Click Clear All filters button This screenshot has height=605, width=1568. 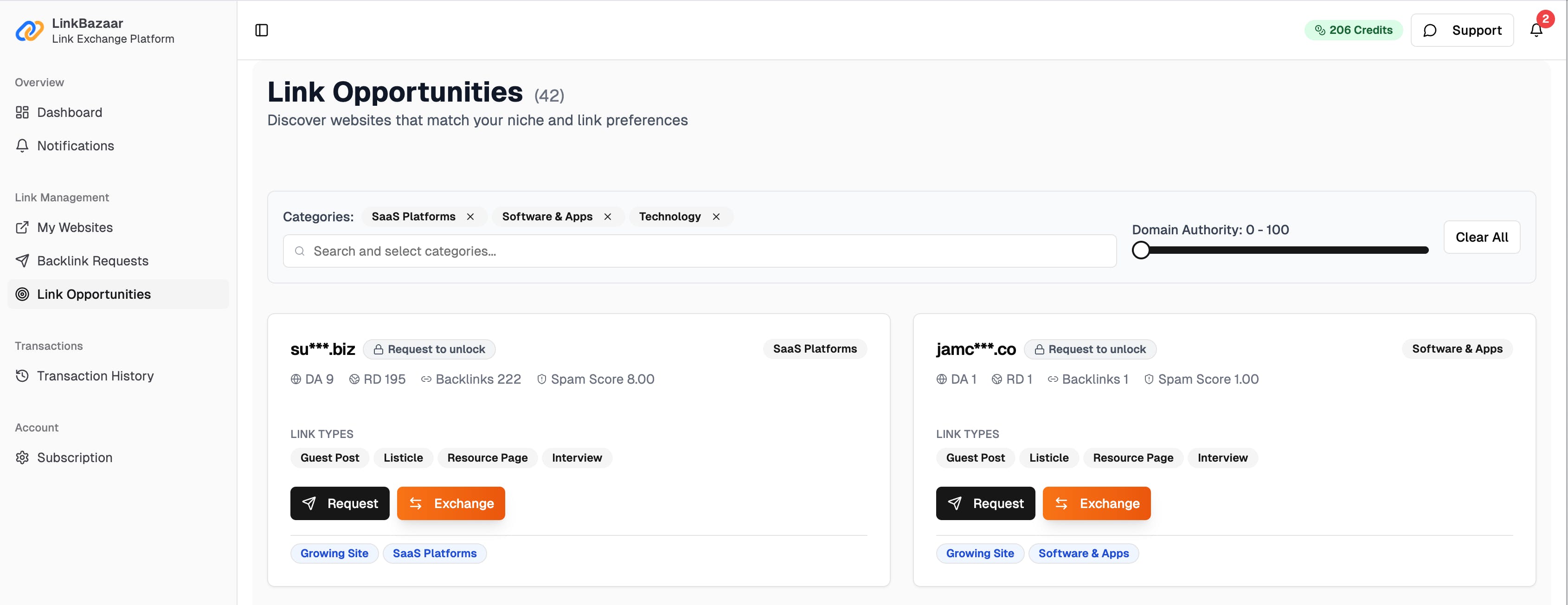[x=1482, y=238]
